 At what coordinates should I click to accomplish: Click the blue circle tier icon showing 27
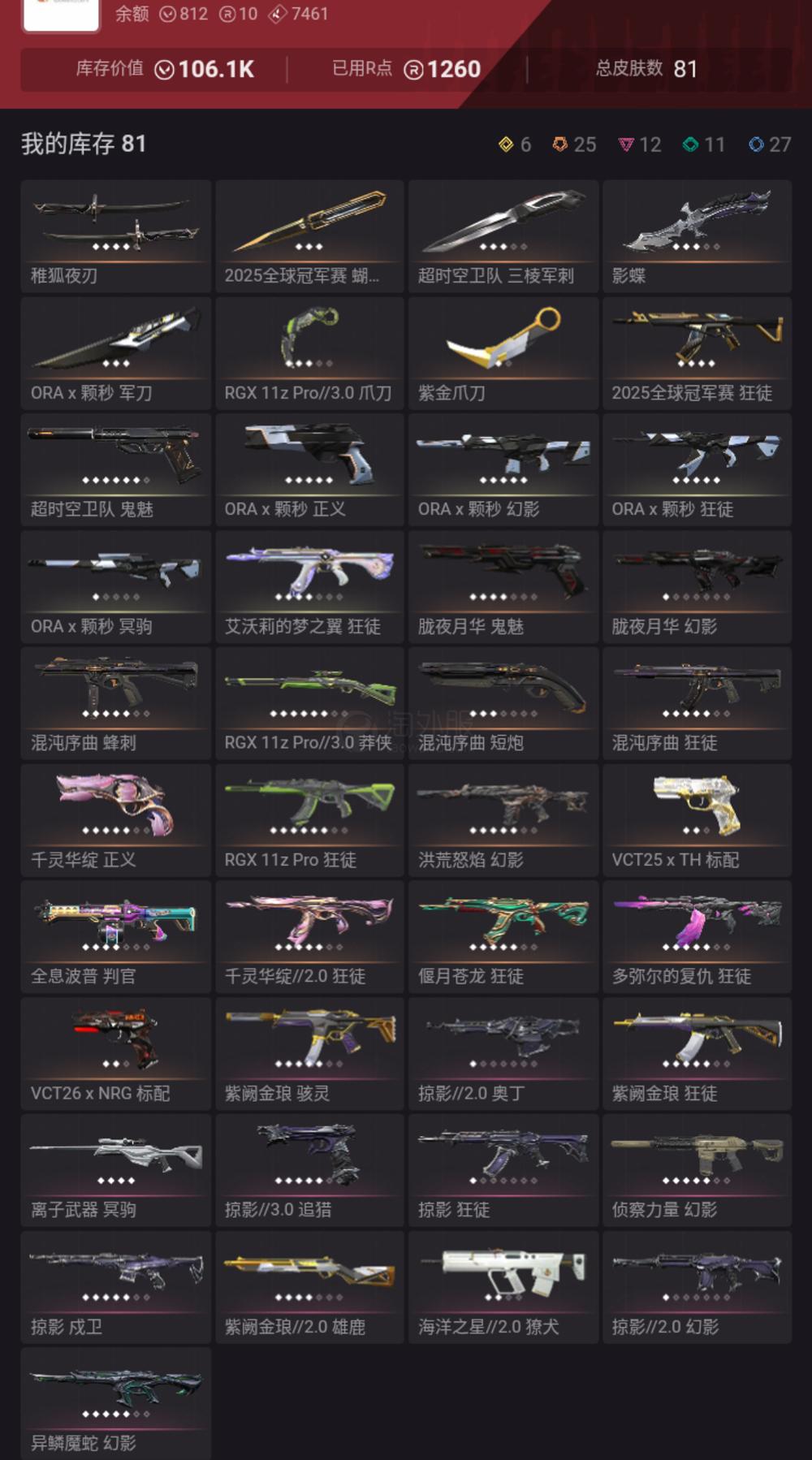click(x=756, y=145)
